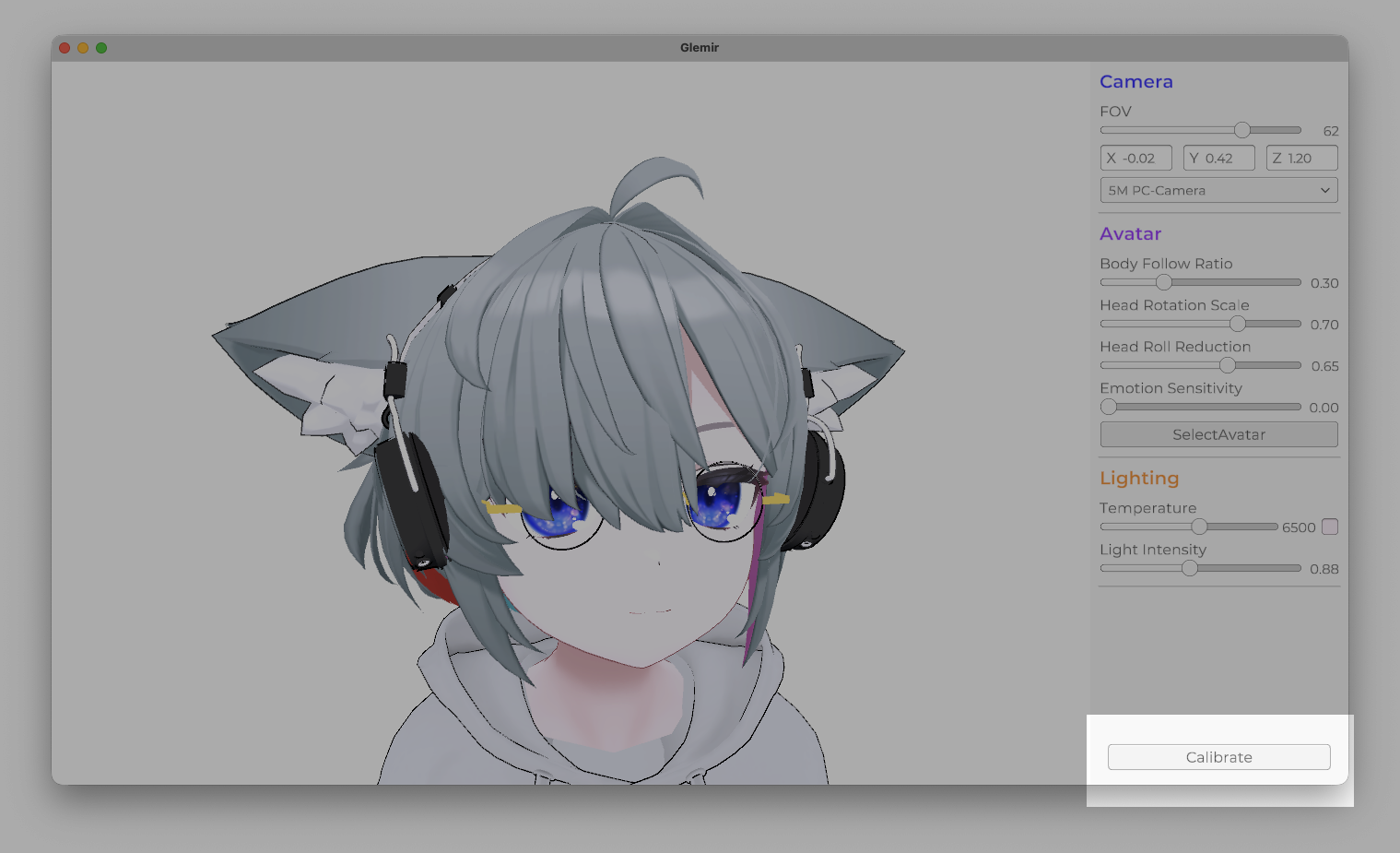The height and width of the screenshot is (853, 1400).
Task: Click the Emotion Sensitivity slider handle
Action: click(1109, 407)
